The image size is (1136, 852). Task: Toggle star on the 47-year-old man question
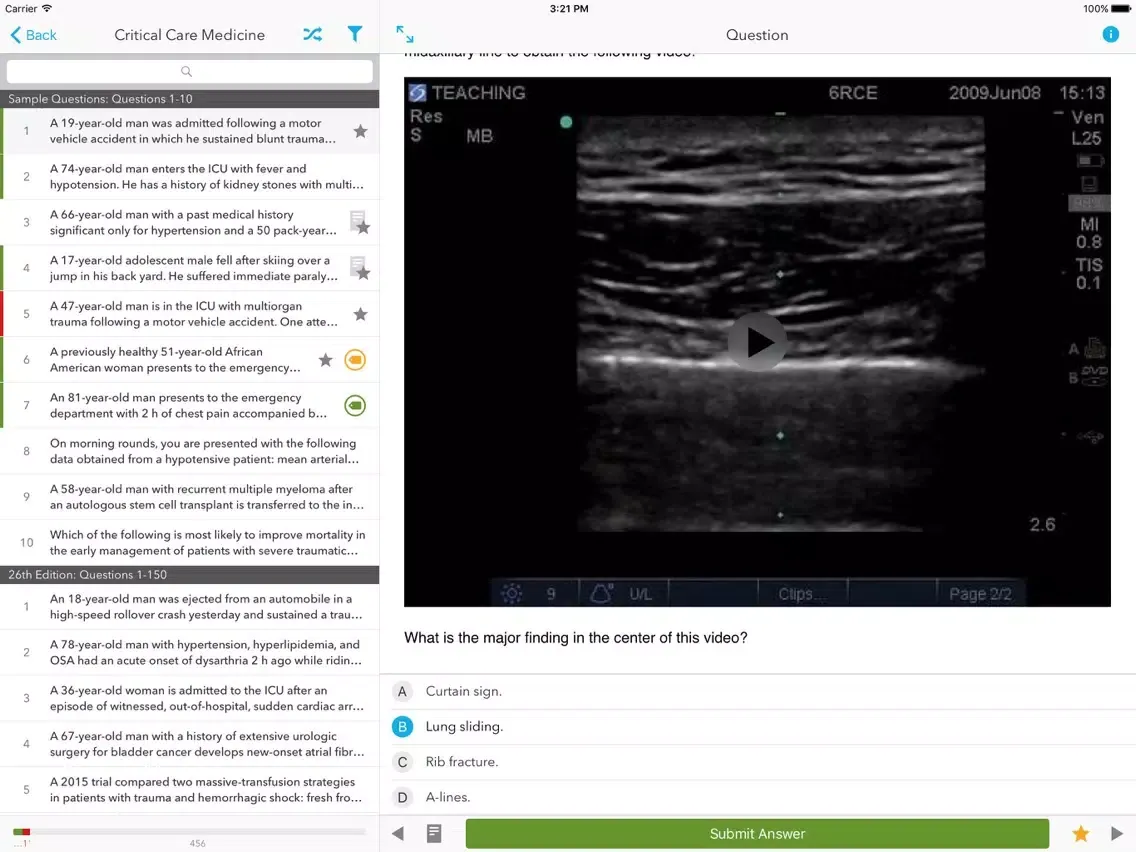pos(360,314)
